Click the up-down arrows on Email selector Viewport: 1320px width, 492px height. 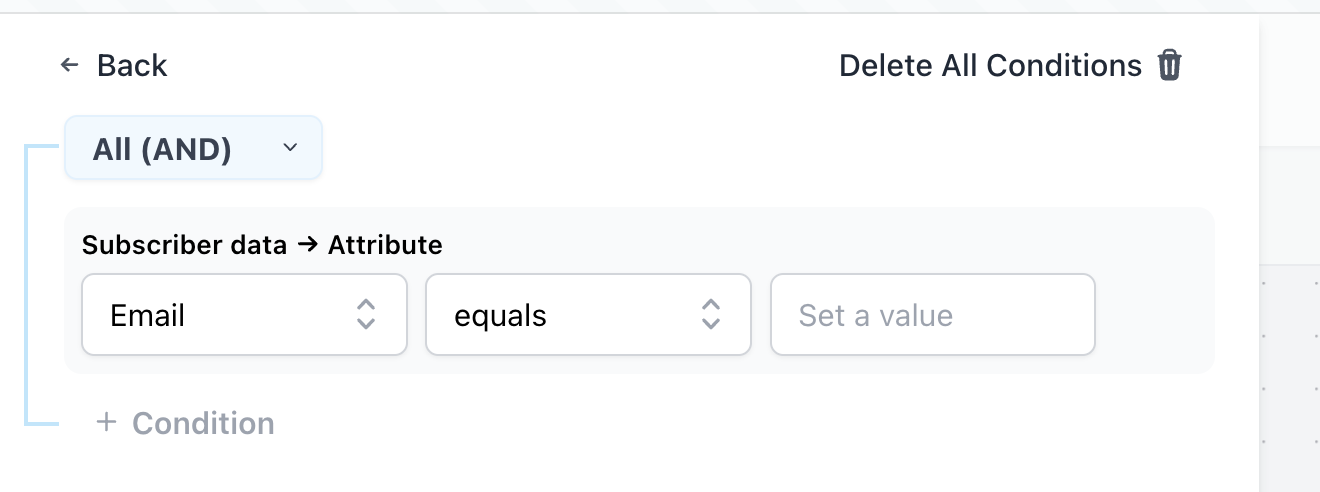point(366,315)
